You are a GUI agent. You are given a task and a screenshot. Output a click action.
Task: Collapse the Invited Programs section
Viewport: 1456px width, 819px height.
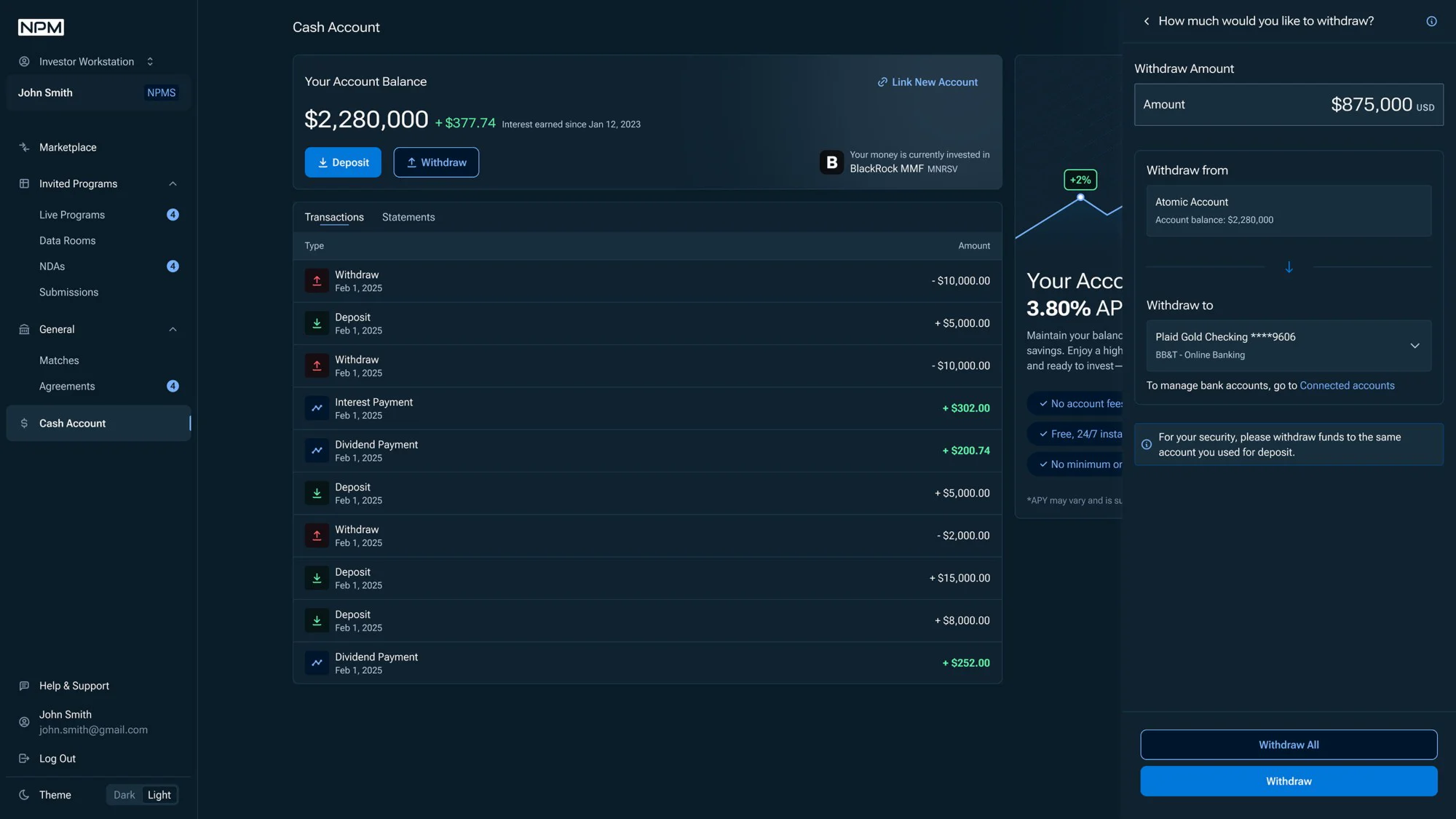pos(173,183)
